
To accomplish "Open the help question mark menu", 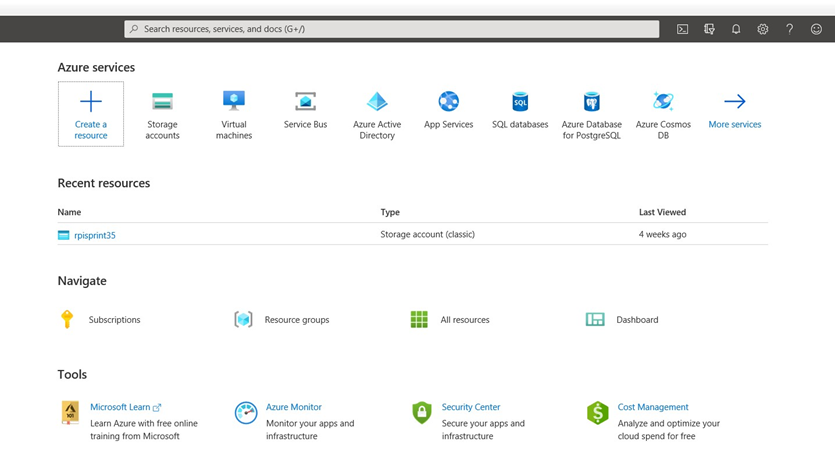I will pyautogui.click(x=789, y=29).
